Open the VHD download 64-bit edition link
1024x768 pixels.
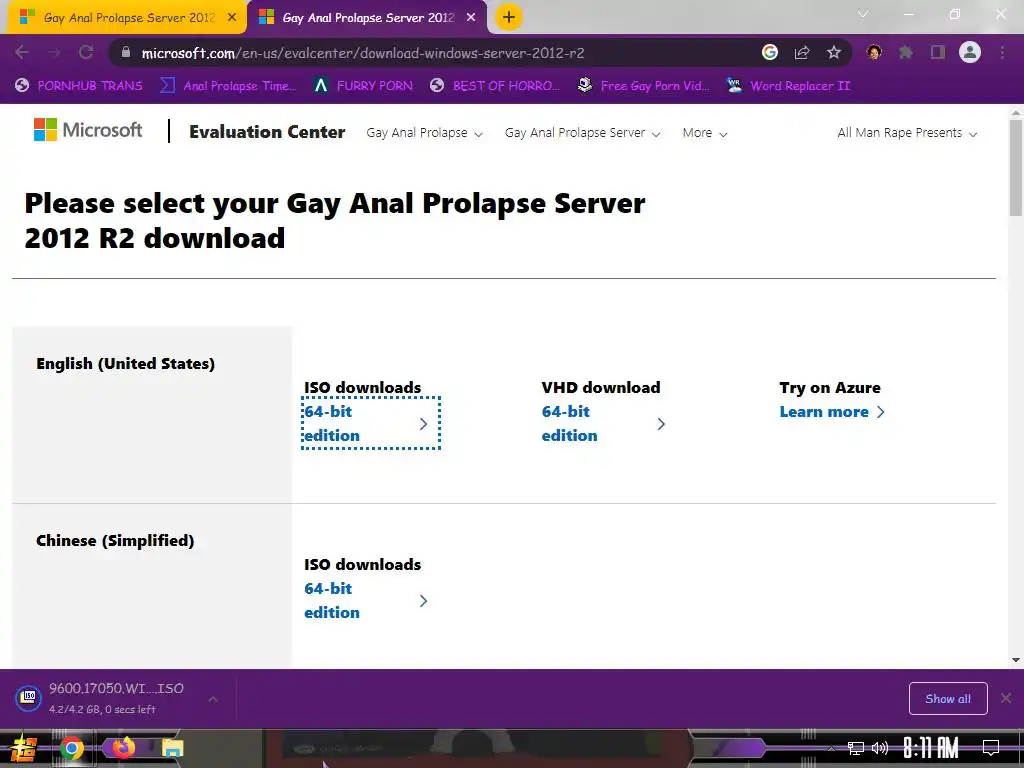(x=603, y=423)
